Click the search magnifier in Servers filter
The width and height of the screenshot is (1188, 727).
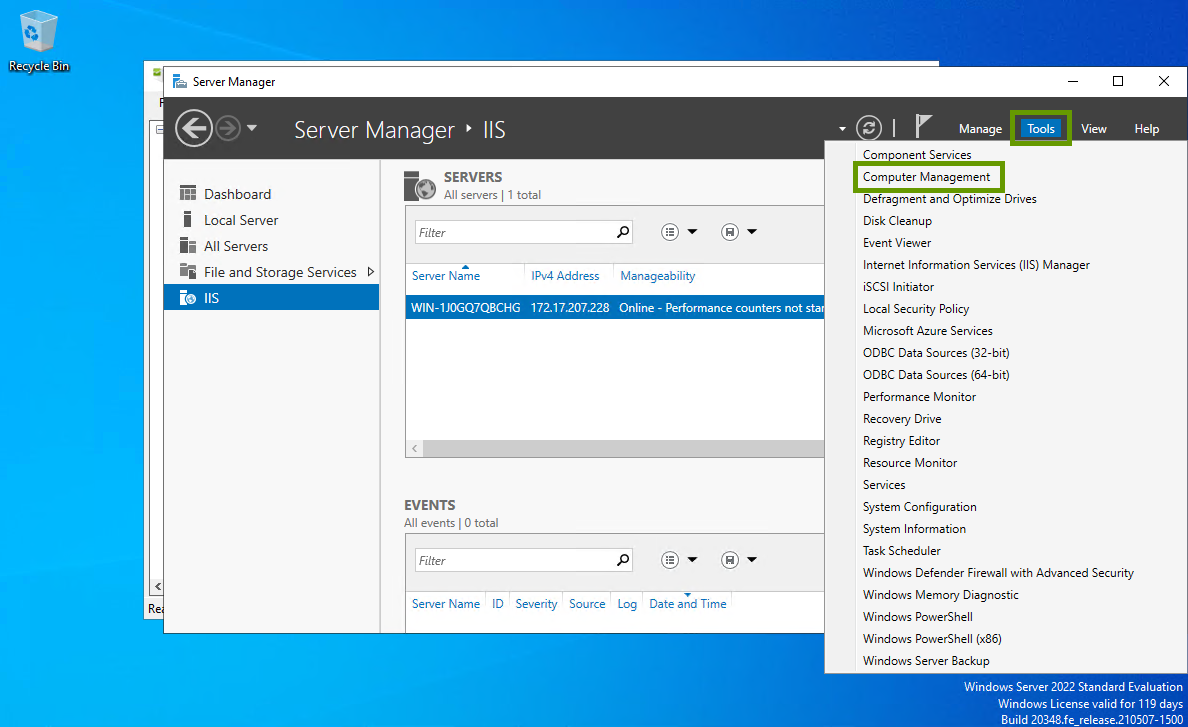(623, 232)
